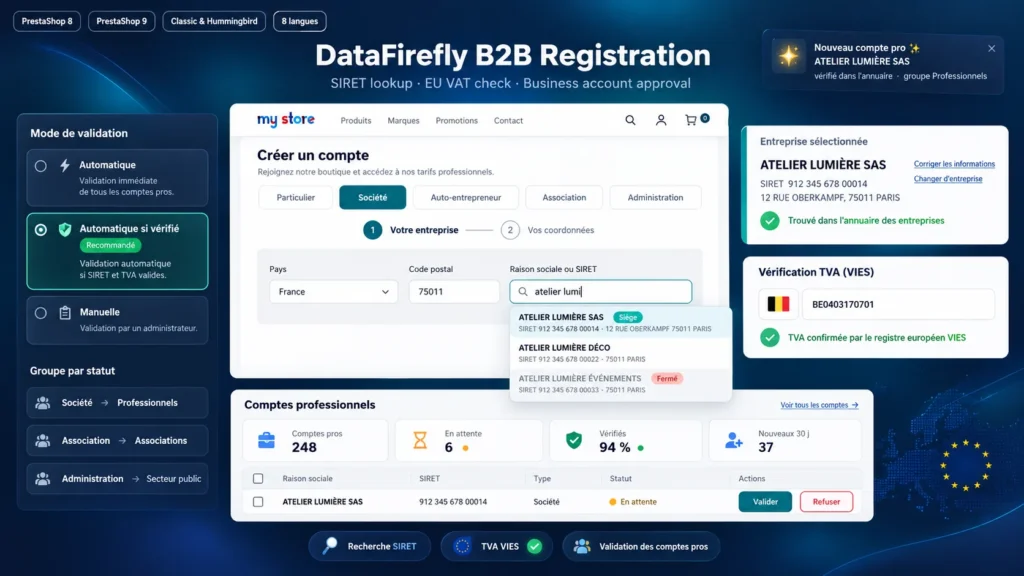Focus the Code postal field

(x=454, y=292)
